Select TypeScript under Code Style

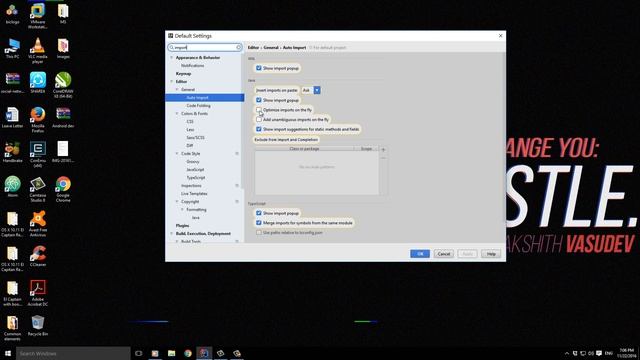point(196,178)
